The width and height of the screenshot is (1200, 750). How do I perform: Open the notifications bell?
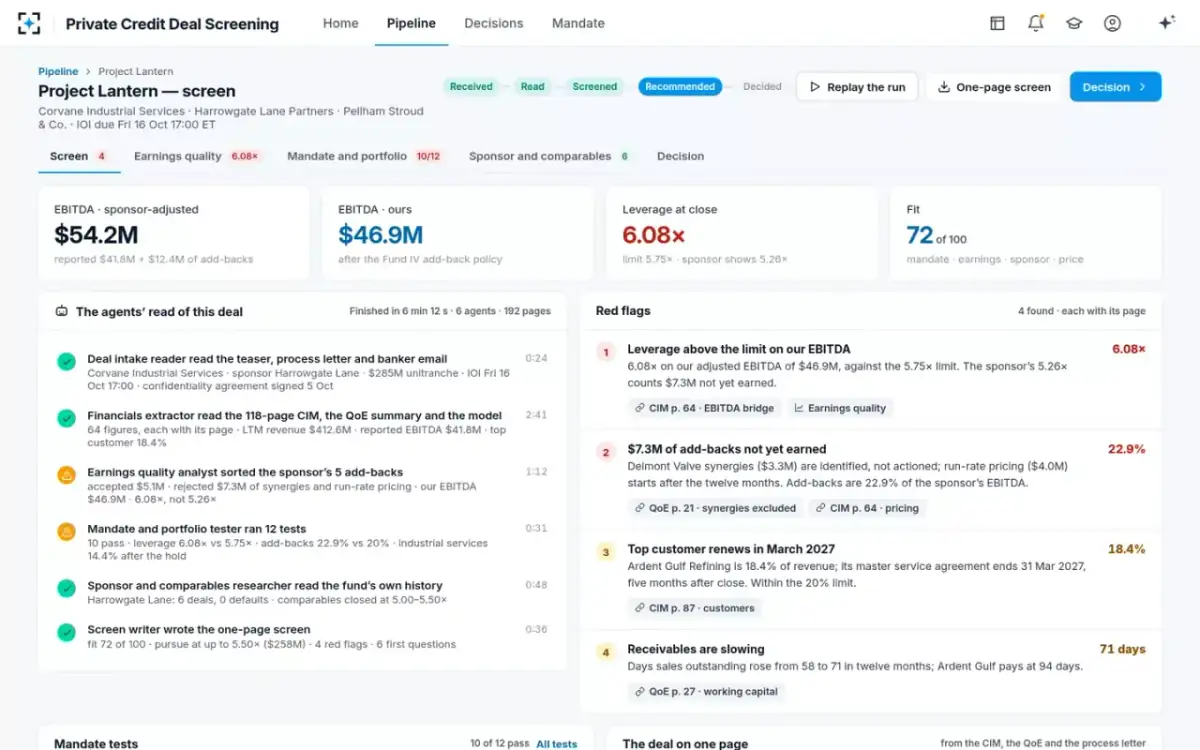coord(1035,23)
